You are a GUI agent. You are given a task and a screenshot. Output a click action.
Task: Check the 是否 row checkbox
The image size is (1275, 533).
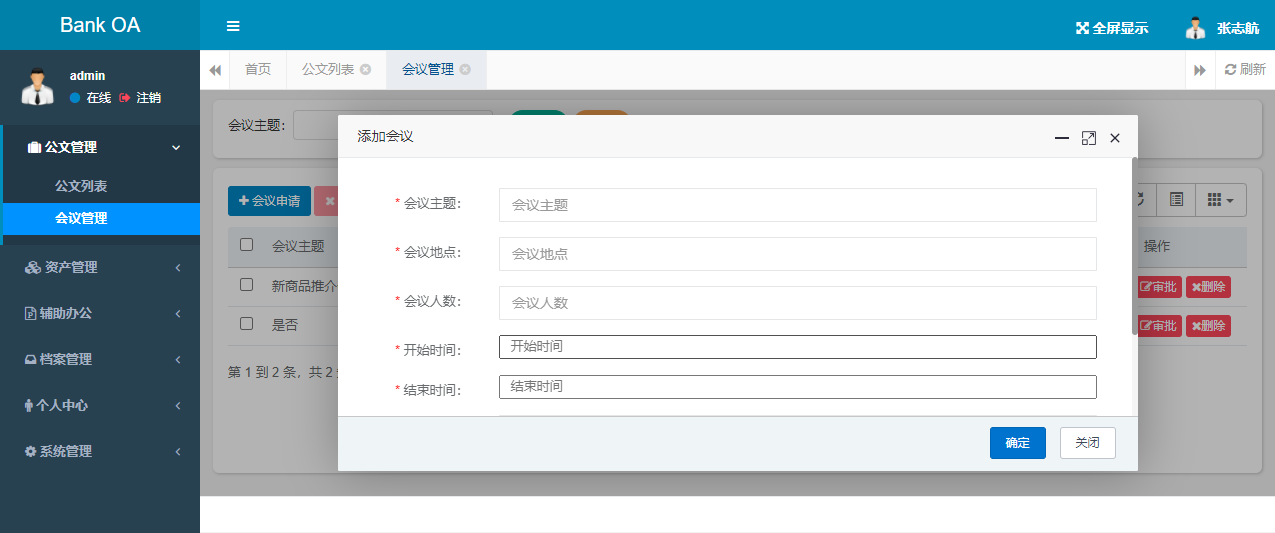246,323
